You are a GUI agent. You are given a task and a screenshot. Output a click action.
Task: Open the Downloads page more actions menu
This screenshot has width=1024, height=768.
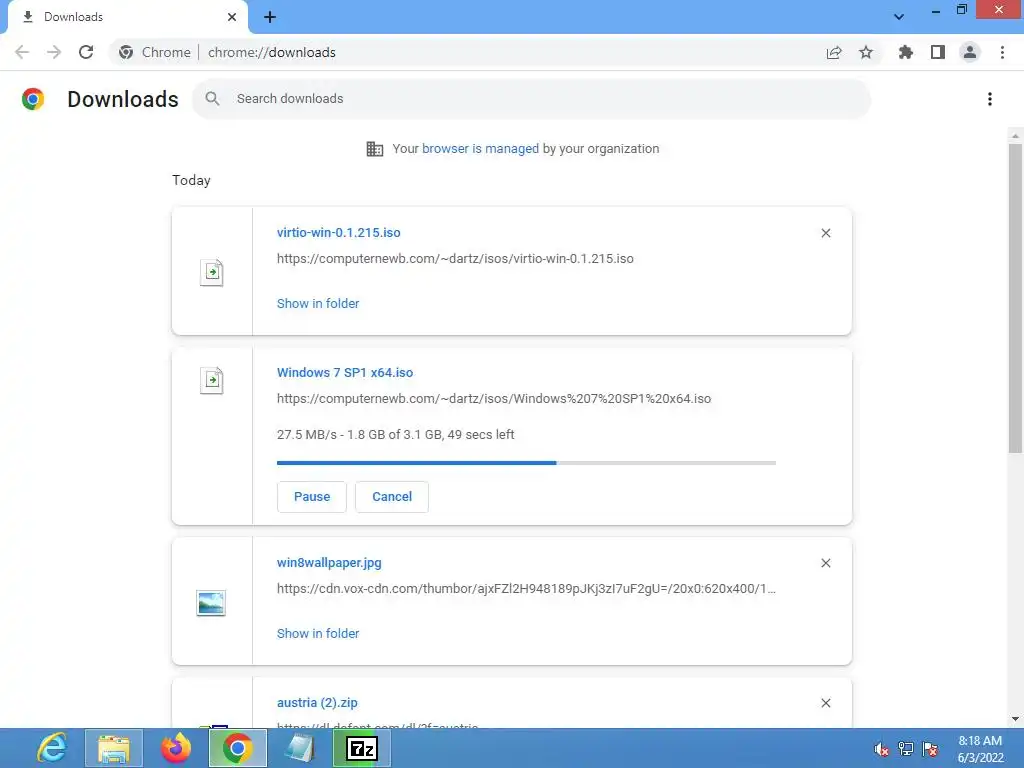pos(990,99)
